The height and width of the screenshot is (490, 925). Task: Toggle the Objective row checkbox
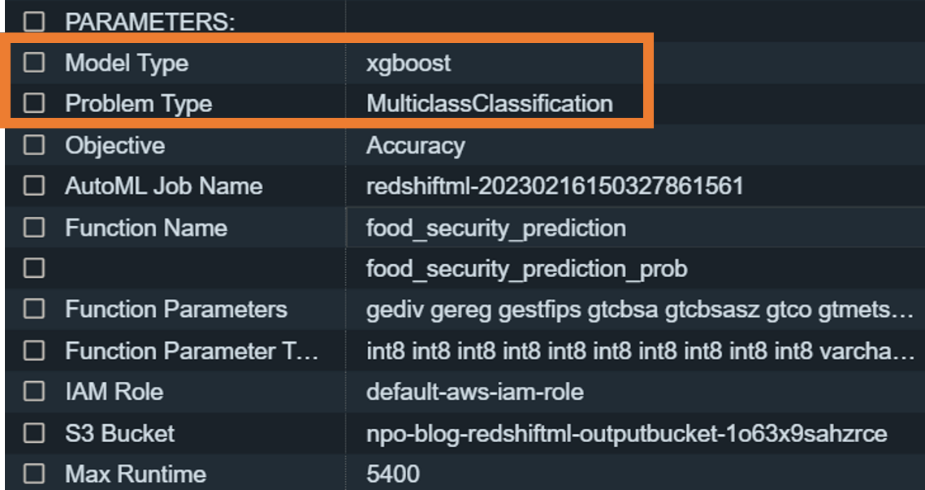point(34,145)
